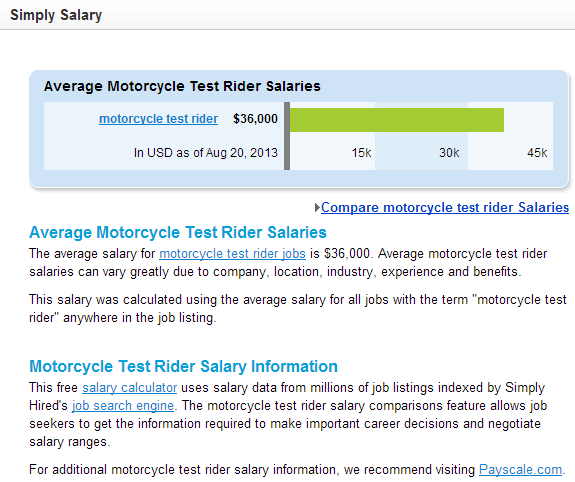This screenshot has width=575, height=482.
Task: Follow the motorcycle test rider jobs link
Action: [x=232, y=254]
